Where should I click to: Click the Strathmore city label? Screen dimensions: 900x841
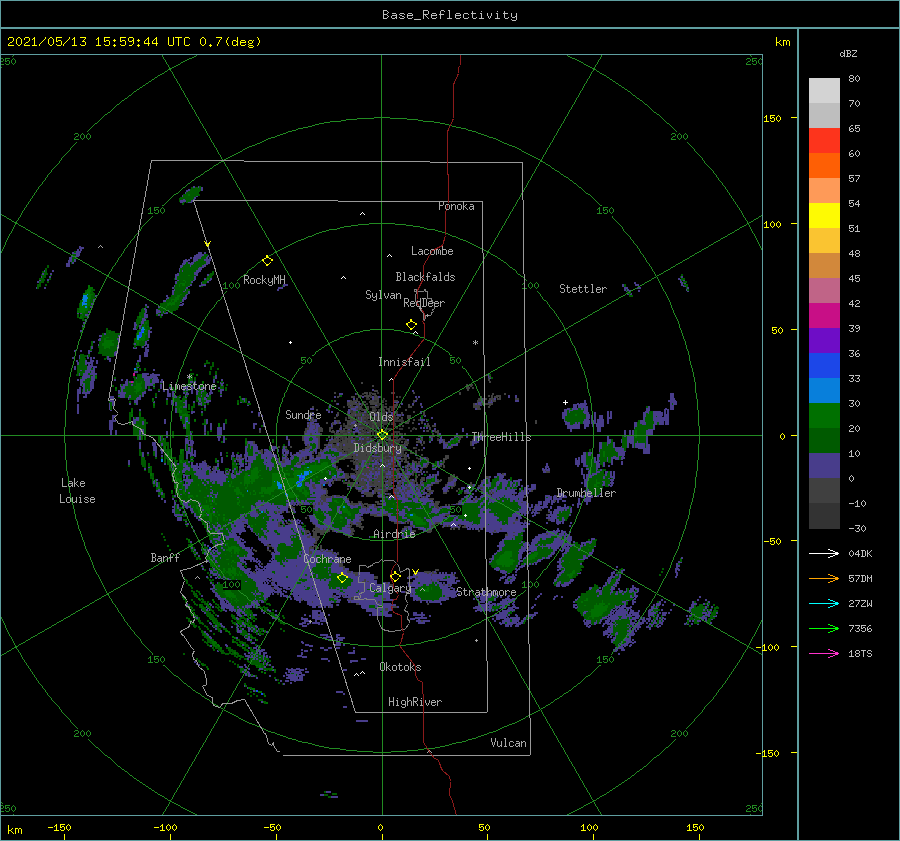pos(486,592)
